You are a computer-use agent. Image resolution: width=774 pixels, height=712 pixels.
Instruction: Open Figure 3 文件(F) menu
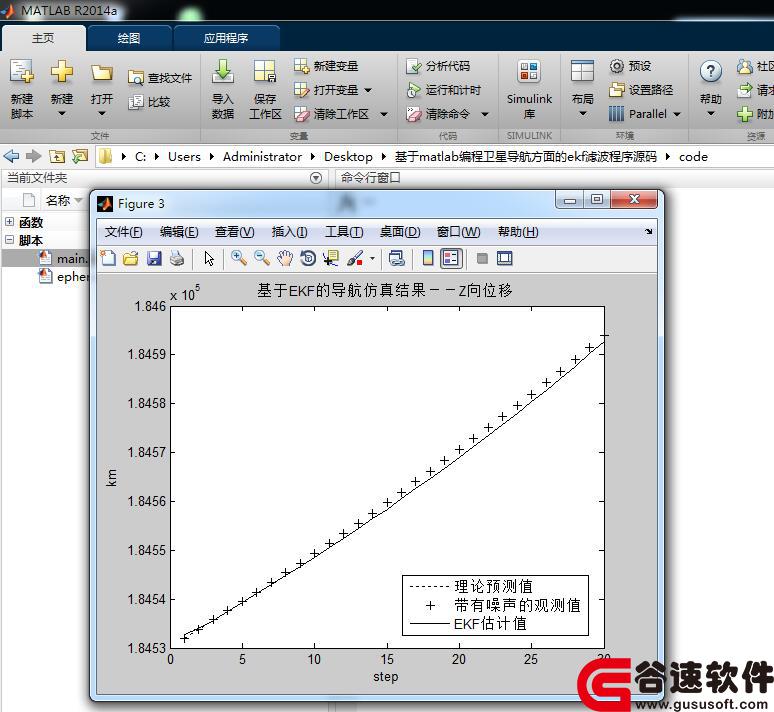tap(123, 232)
